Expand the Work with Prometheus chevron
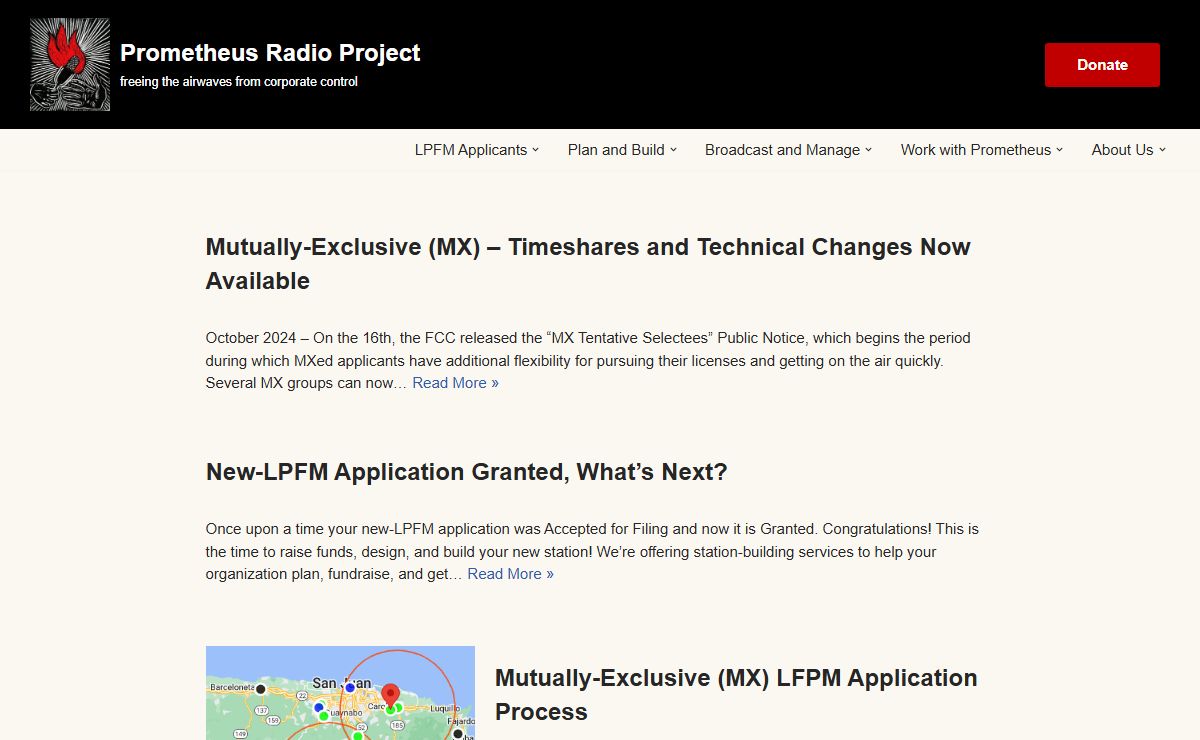Image resolution: width=1200 pixels, height=740 pixels. pyautogui.click(x=1060, y=150)
